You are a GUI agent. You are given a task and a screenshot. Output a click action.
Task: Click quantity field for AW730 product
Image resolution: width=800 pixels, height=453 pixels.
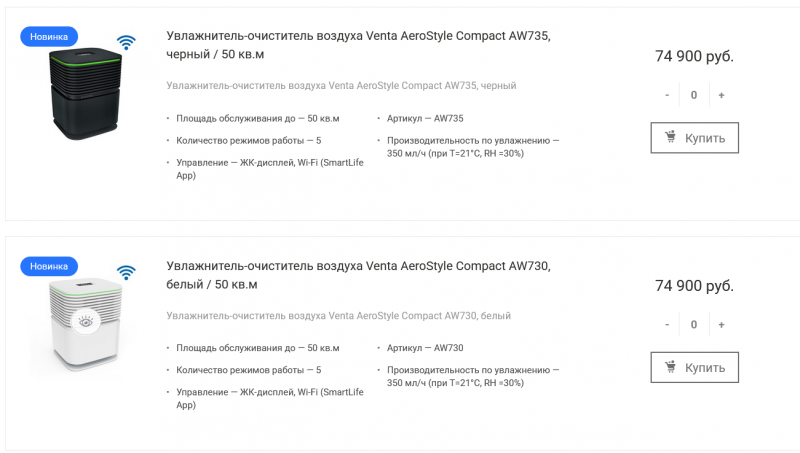click(694, 324)
